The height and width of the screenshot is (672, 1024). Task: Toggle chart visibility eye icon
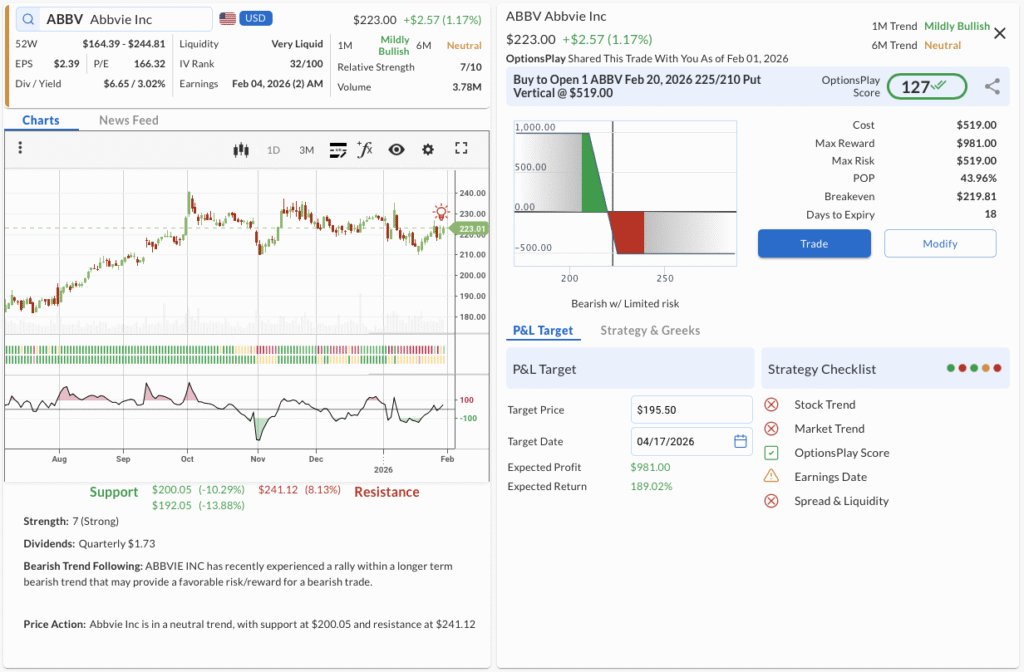pos(396,150)
